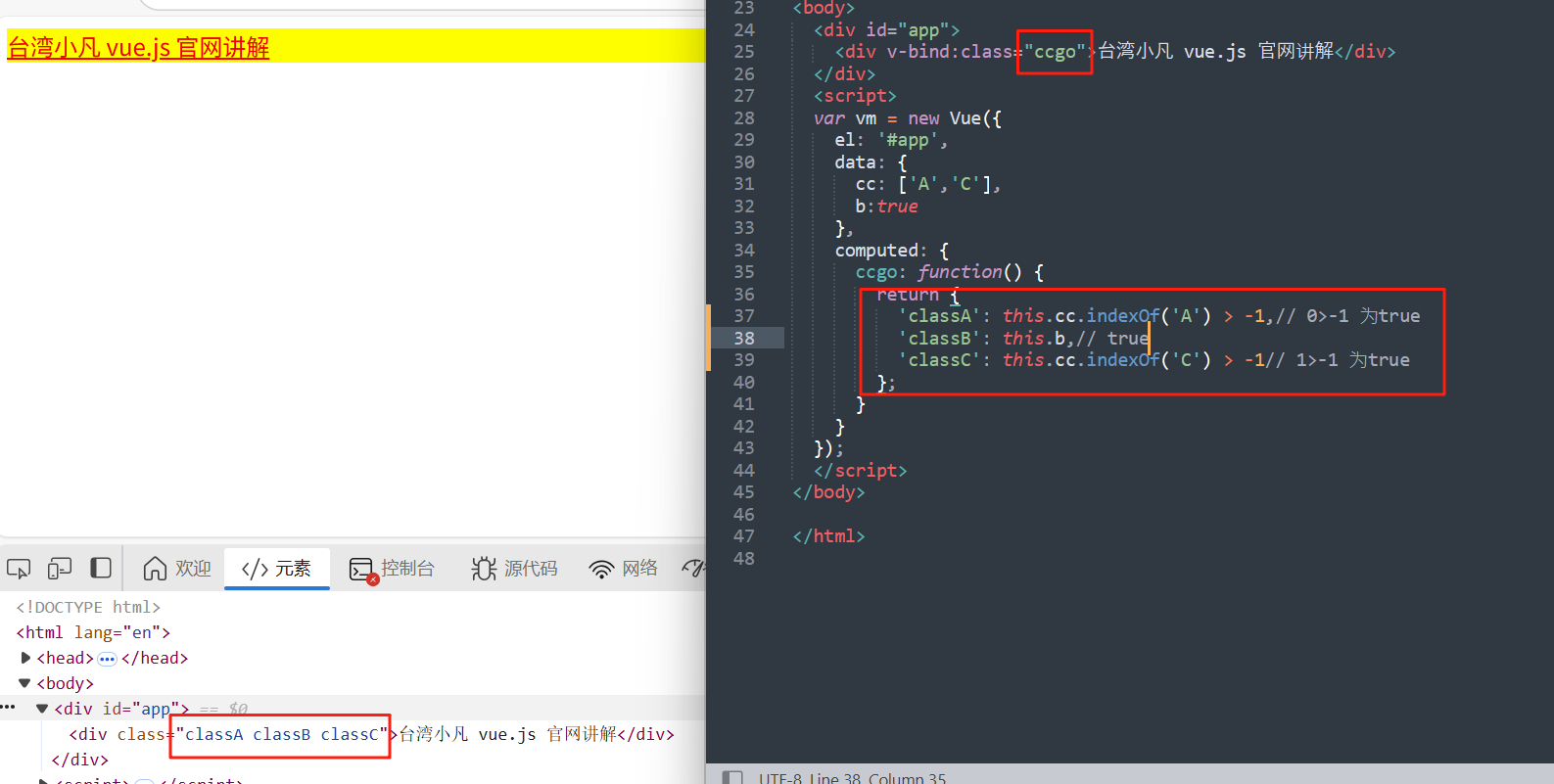Screen dimensions: 1554x784
Task: Click the head ellipsis to show contents
Action: (x=108, y=659)
